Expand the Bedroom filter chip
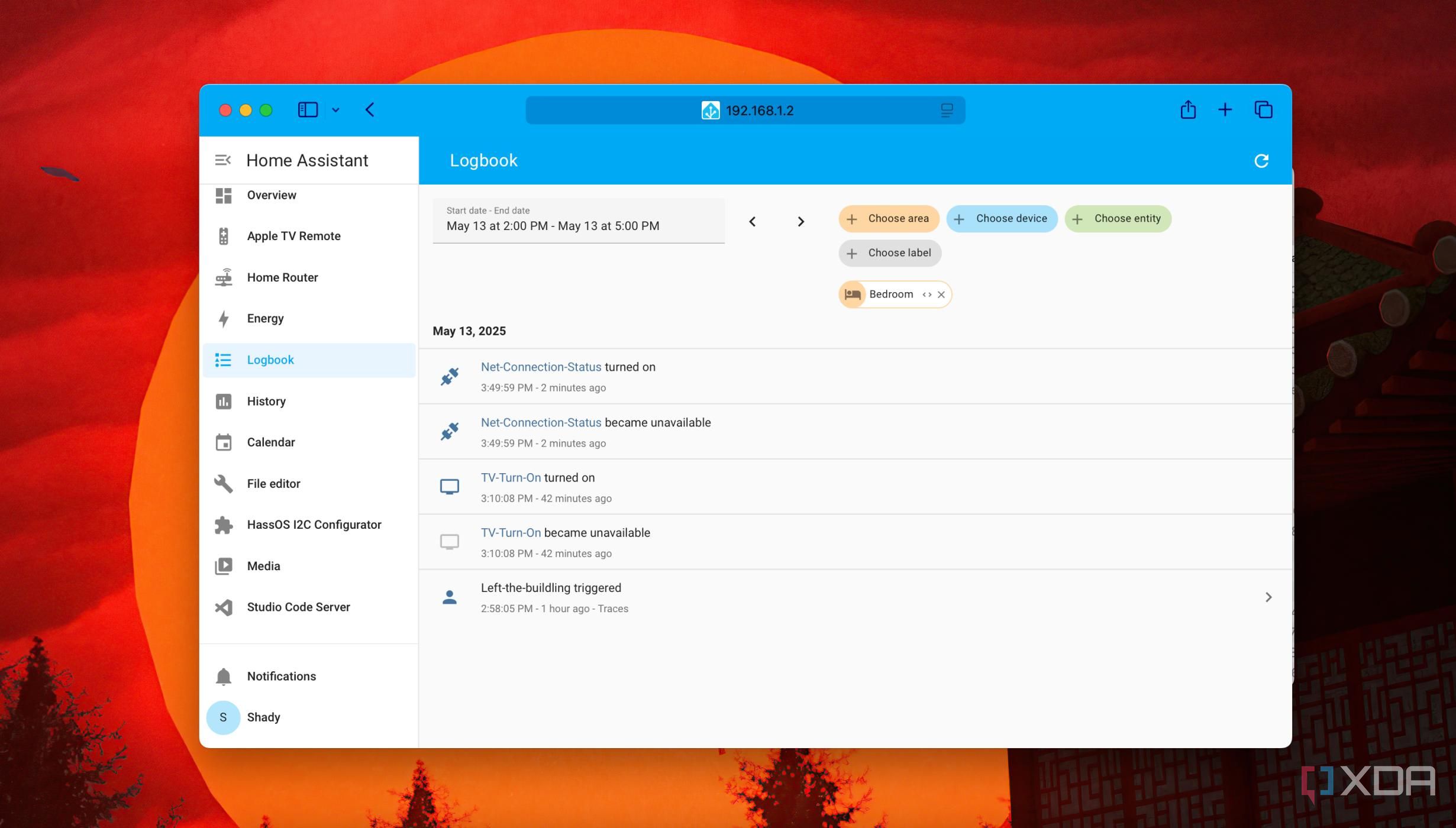Viewport: 1456px width, 828px height. click(926, 294)
